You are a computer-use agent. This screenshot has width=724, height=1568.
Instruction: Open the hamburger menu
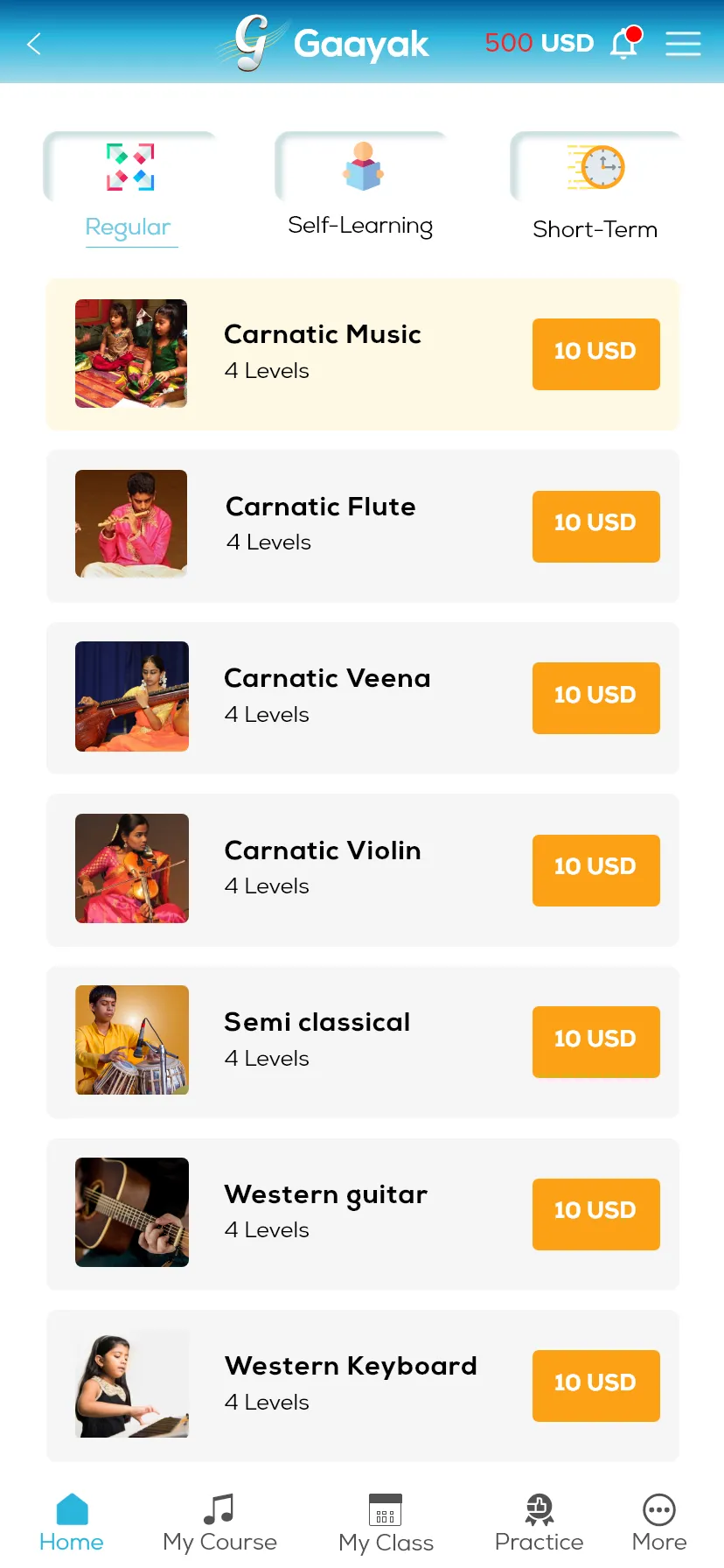point(683,44)
